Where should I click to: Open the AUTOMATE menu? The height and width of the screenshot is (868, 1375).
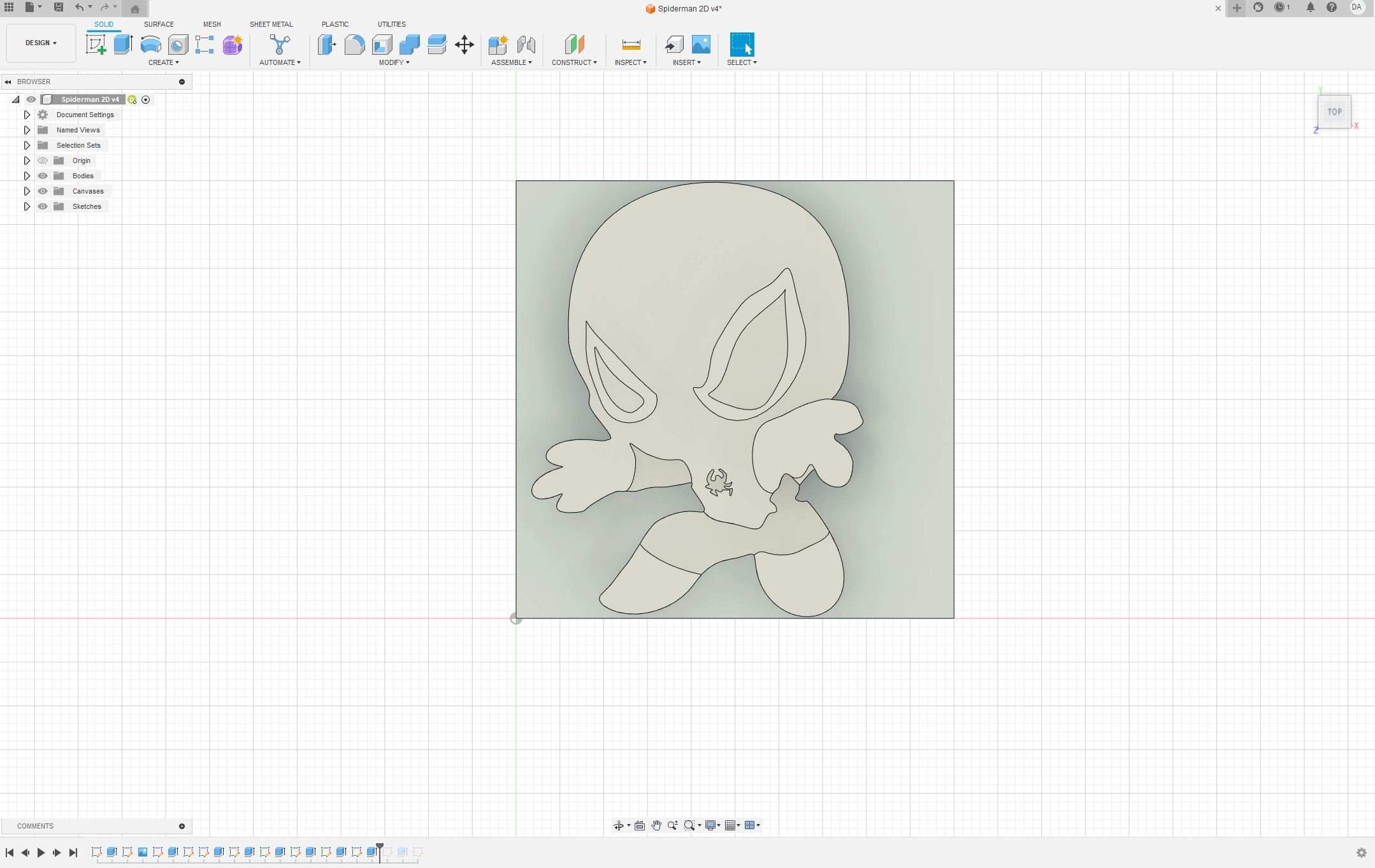(x=280, y=62)
